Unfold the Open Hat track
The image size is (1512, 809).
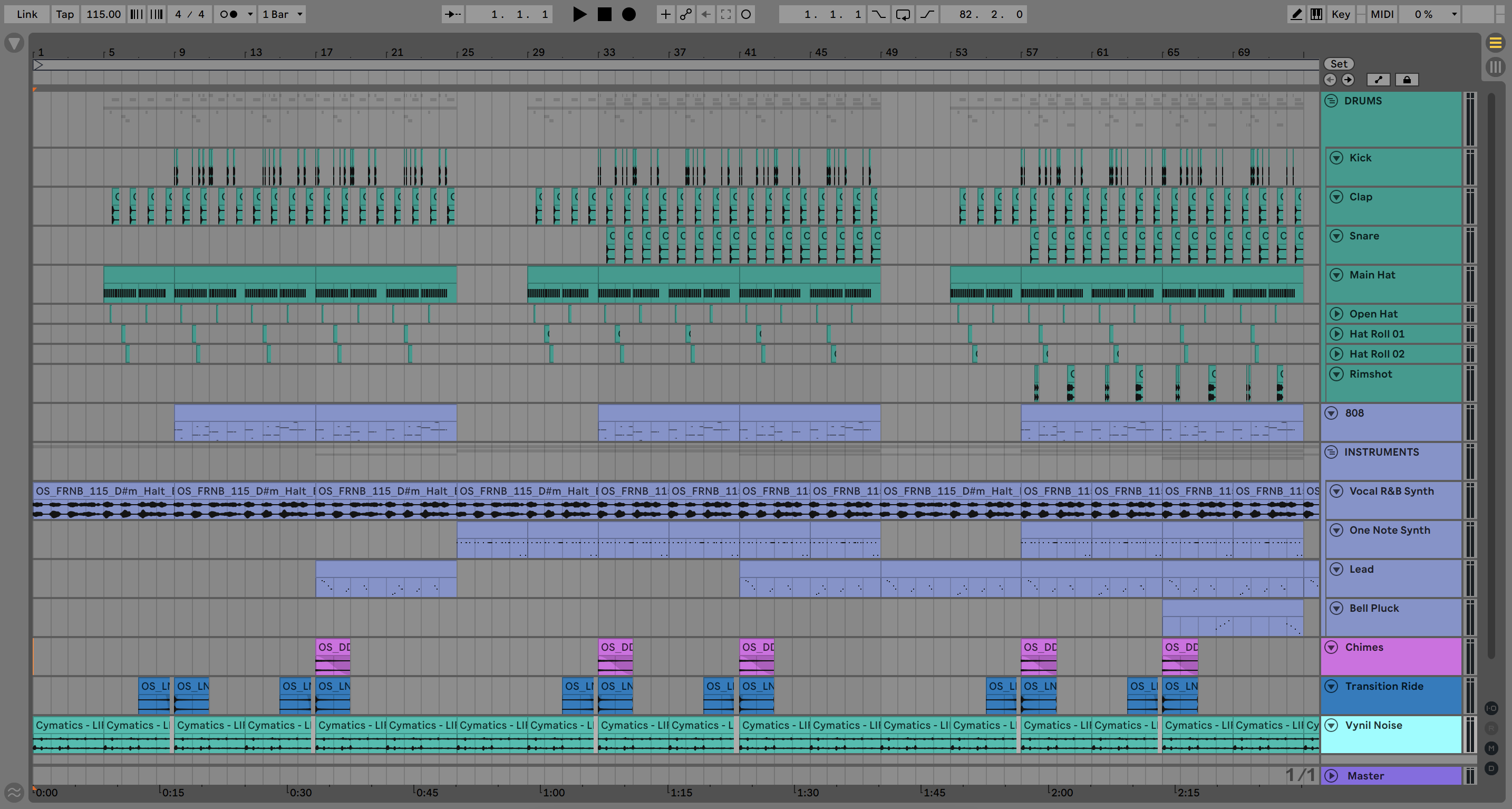(x=1336, y=313)
